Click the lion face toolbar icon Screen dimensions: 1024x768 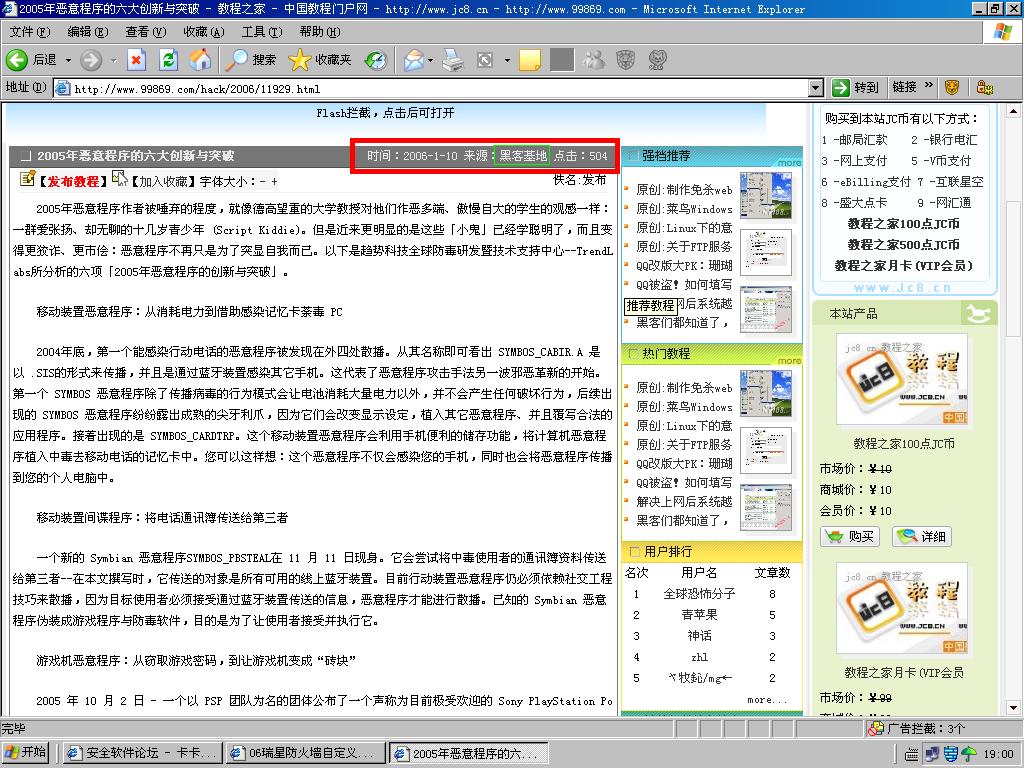(626, 60)
